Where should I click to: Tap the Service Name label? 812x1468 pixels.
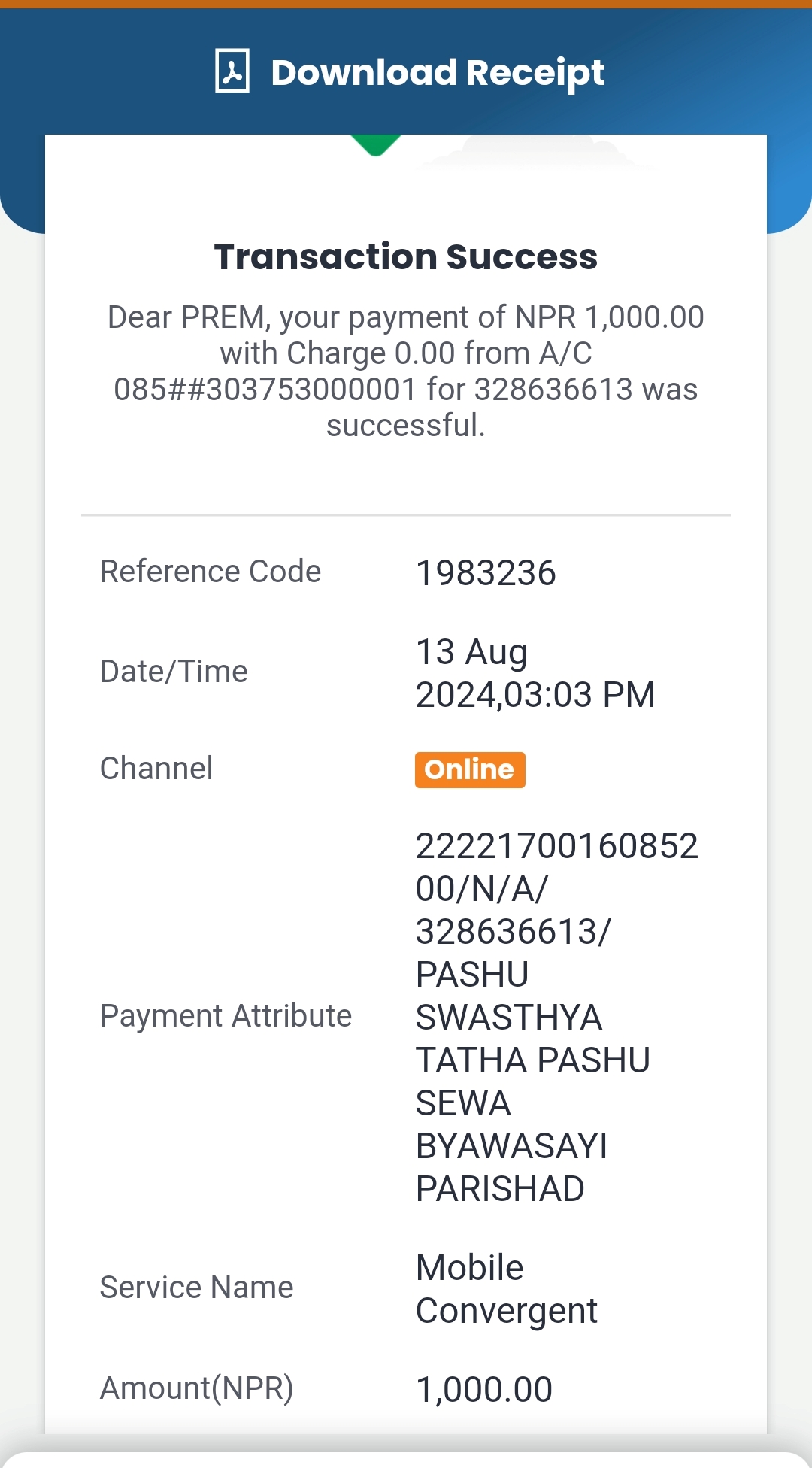[x=196, y=1288]
